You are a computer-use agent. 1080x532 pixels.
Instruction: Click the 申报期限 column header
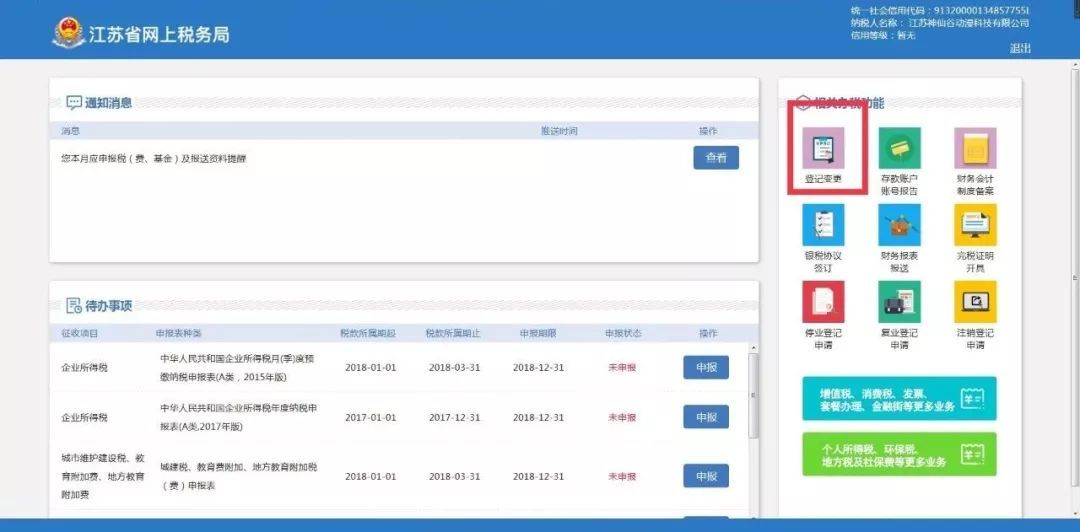(x=538, y=334)
